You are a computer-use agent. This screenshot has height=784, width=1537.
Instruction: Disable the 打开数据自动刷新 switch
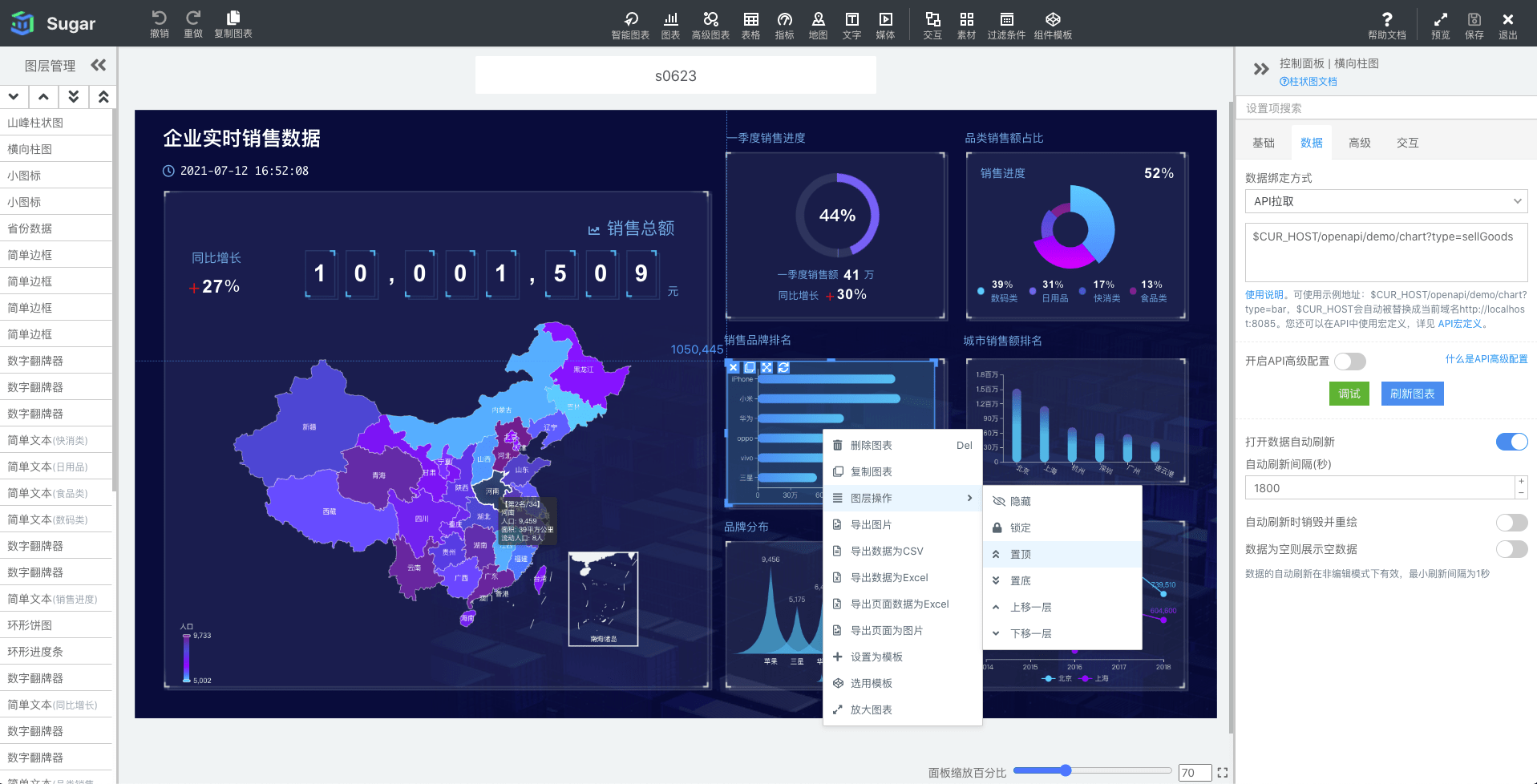[x=1511, y=442]
